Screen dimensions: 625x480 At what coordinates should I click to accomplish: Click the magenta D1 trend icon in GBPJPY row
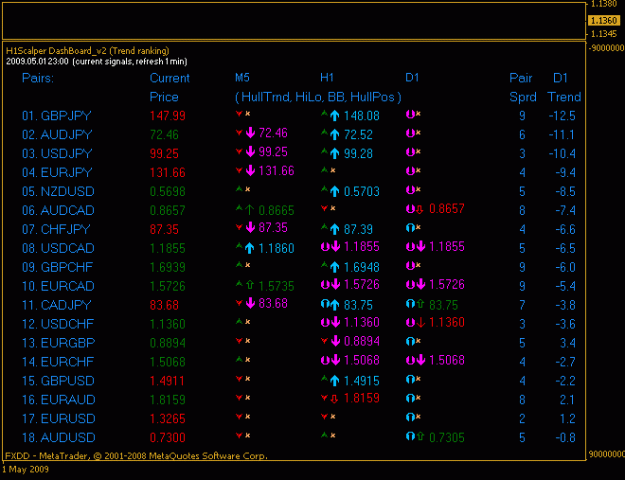pos(410,114)
